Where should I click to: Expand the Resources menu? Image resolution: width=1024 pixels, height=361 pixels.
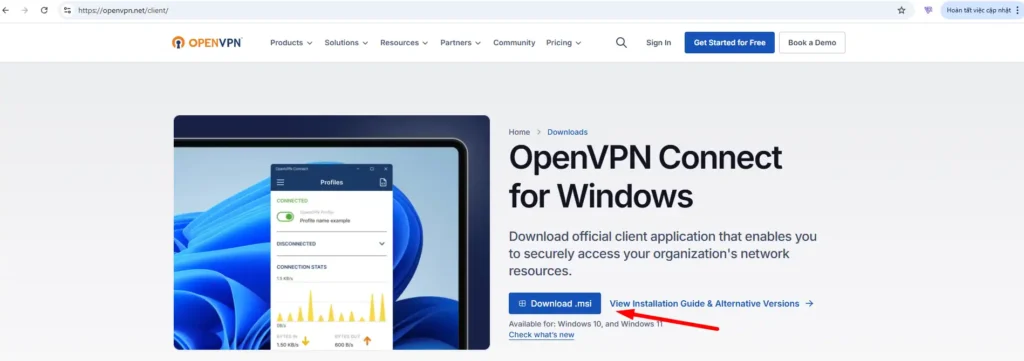coord(404,42)
